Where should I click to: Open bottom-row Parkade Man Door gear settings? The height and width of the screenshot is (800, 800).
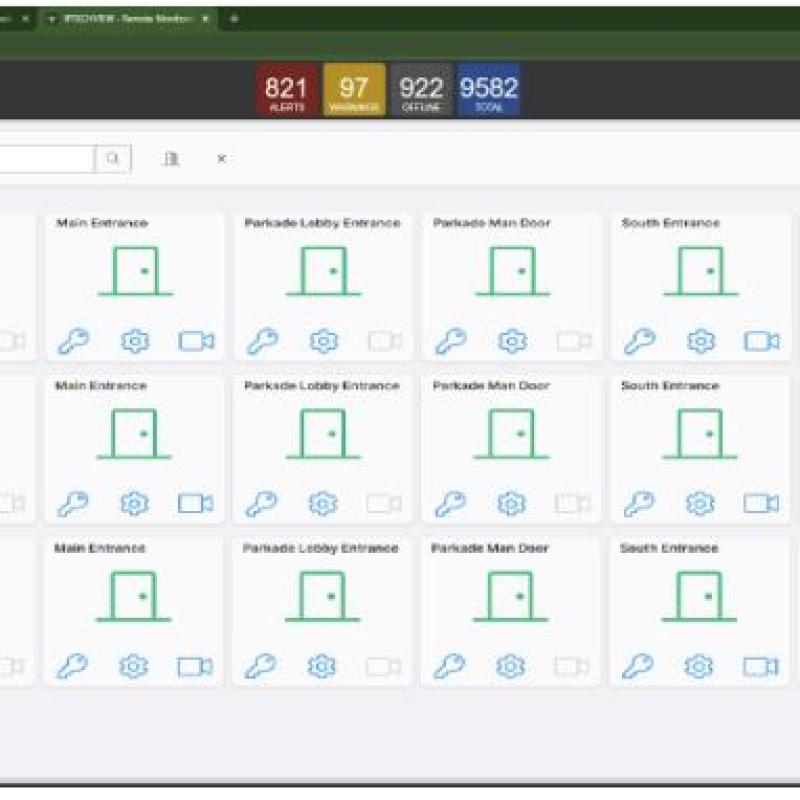pyautogui.click(x=510, y=666)
